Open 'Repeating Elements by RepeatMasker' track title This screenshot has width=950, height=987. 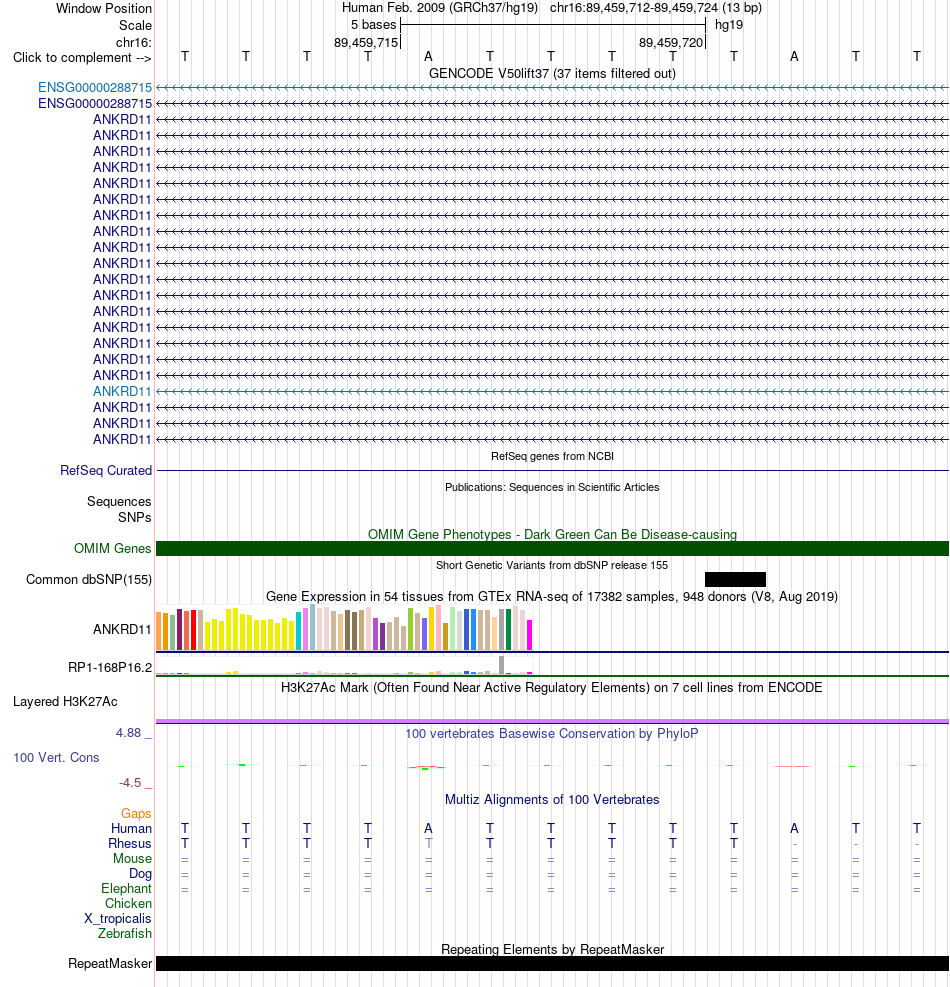(x=552, y=949)
